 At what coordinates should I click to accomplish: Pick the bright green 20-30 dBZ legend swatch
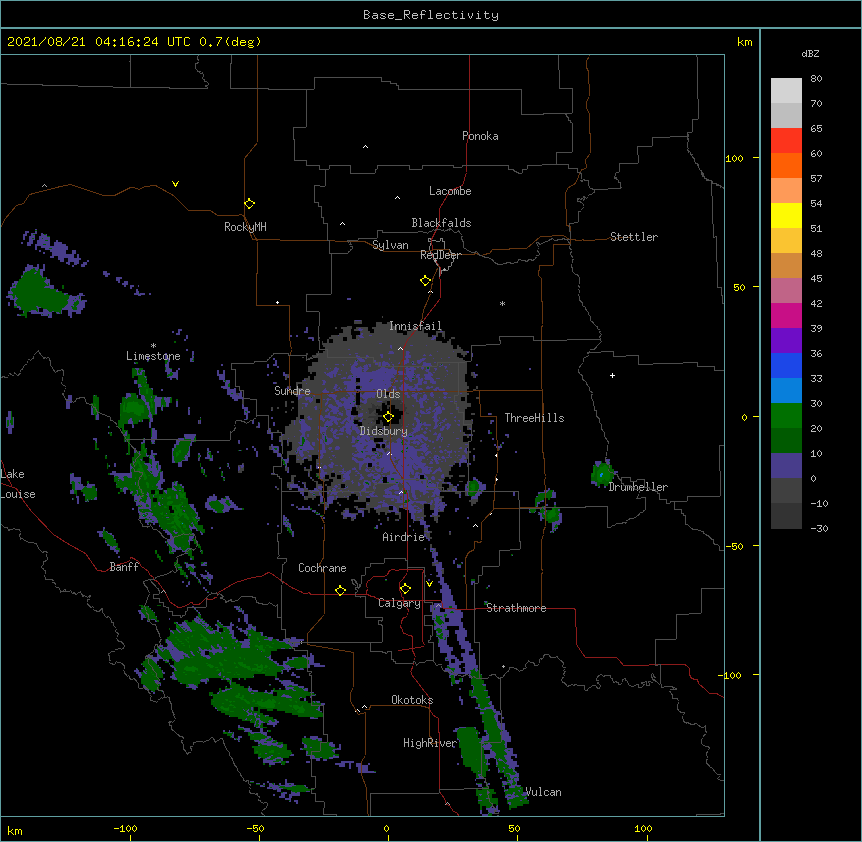786,416
